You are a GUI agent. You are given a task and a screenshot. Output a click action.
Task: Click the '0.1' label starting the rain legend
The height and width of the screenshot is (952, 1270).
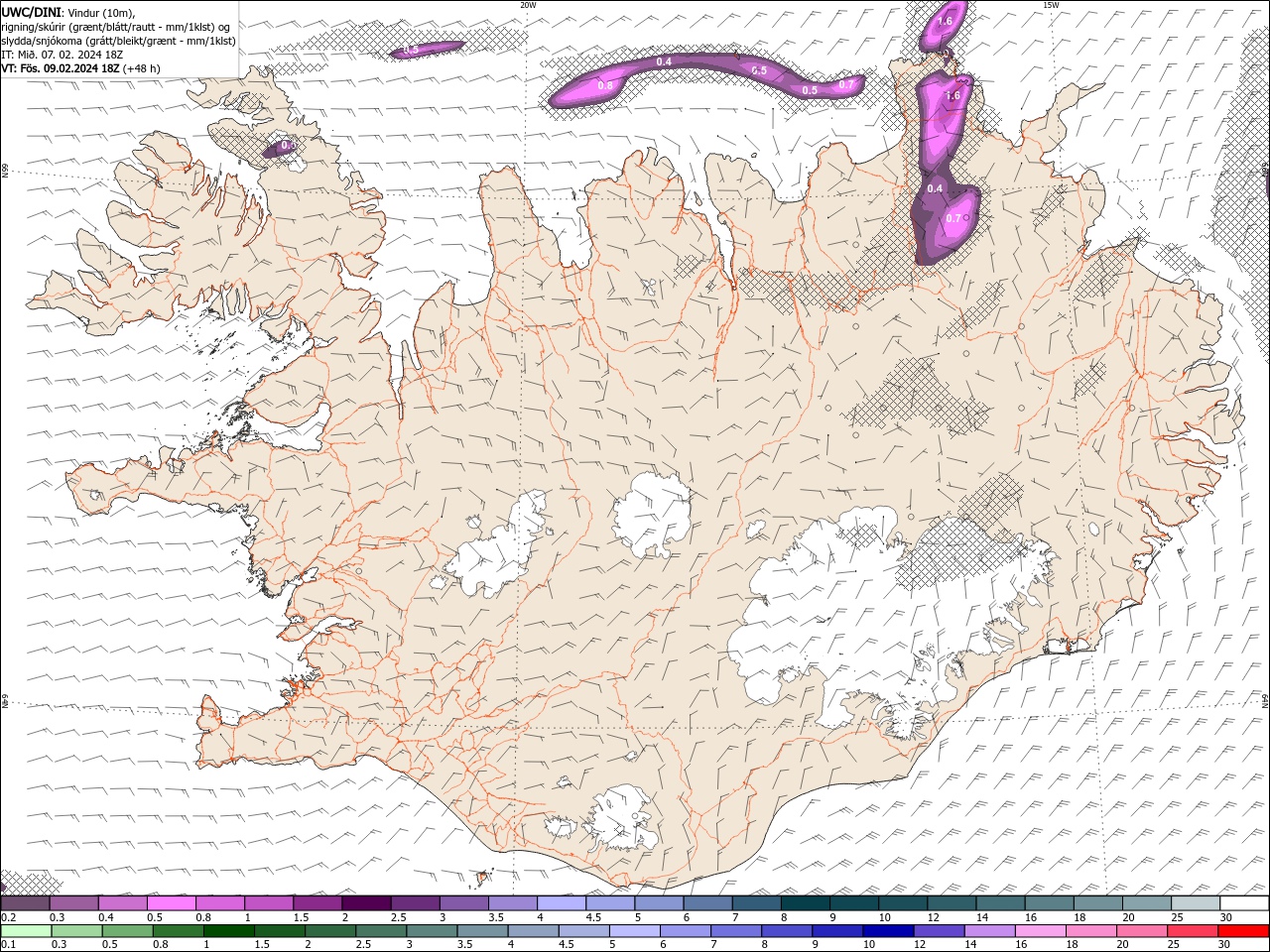tap(8, 945)
